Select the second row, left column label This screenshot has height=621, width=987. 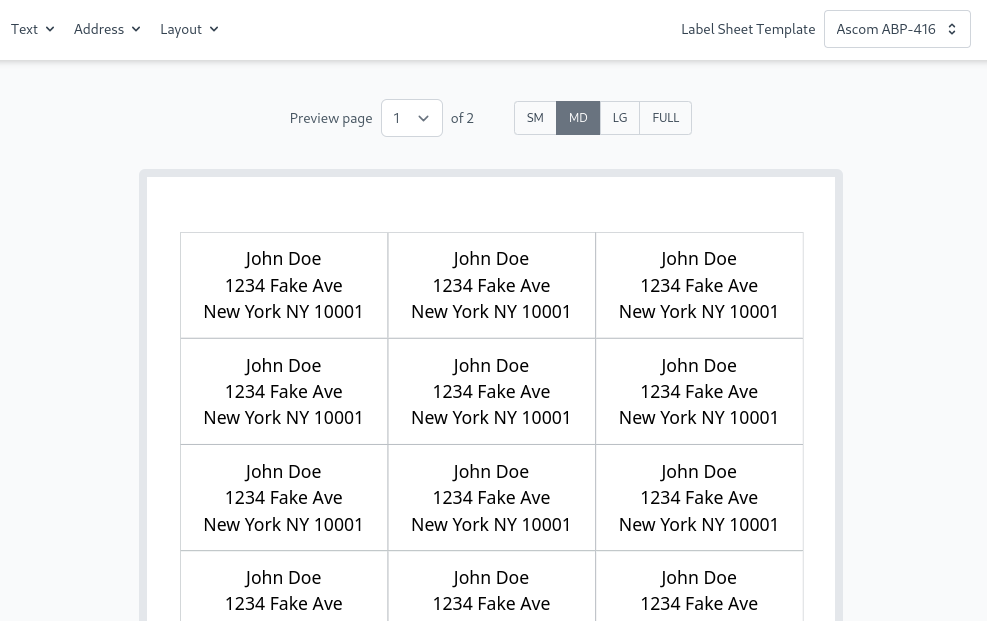284,391
